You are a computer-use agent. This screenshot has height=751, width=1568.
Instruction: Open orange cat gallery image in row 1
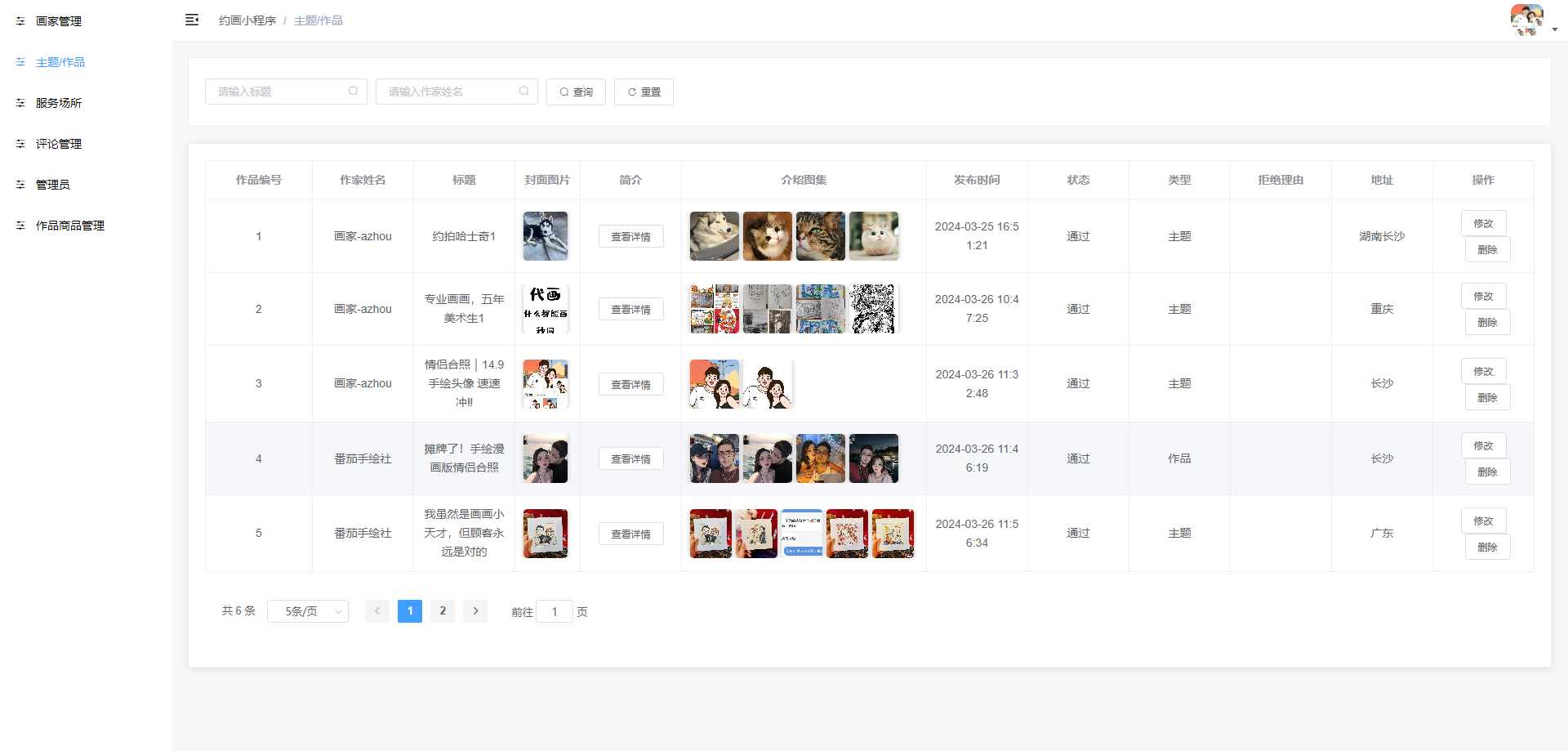click(768, 236)
